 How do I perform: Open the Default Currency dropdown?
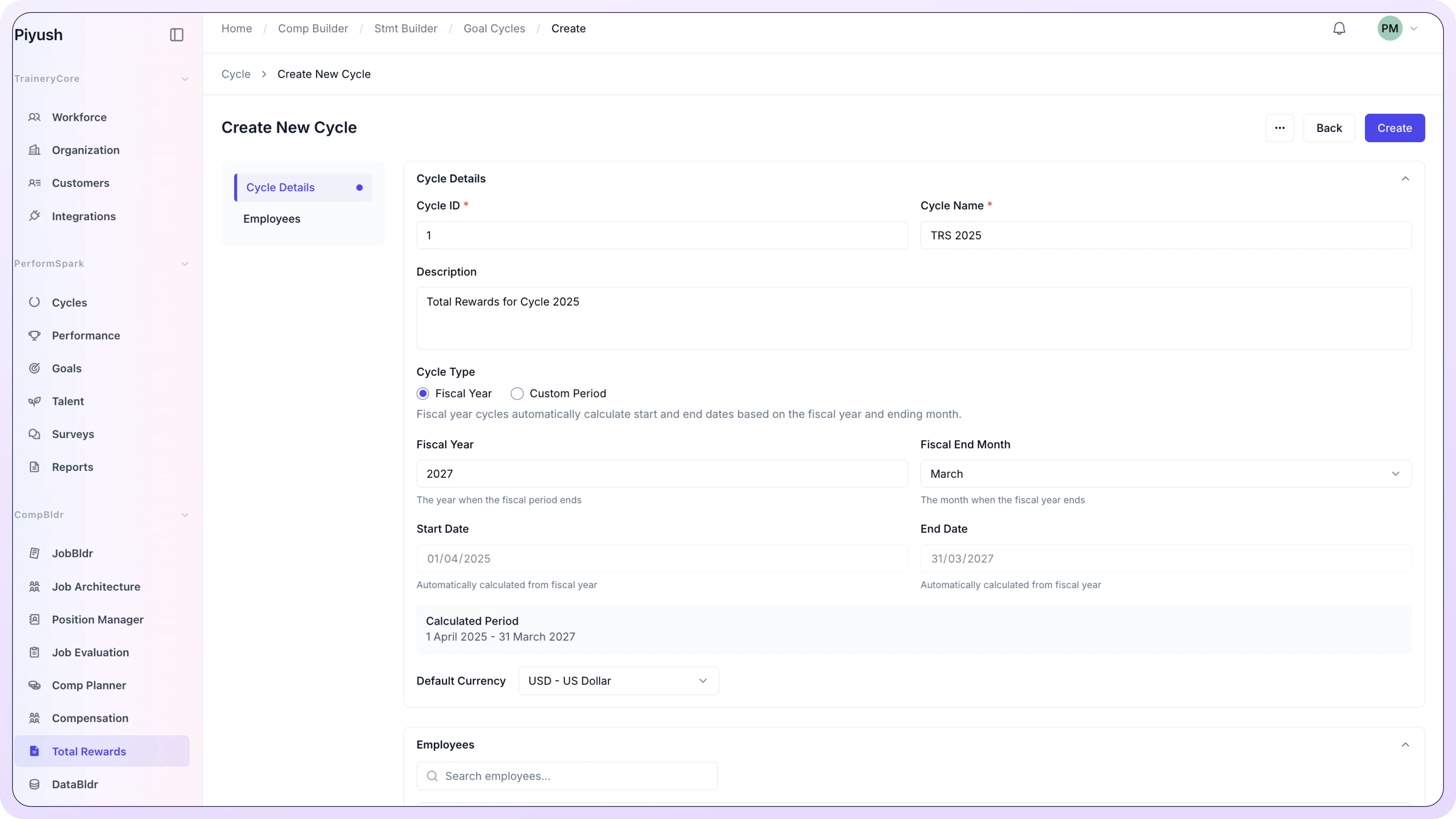(618, 681)
